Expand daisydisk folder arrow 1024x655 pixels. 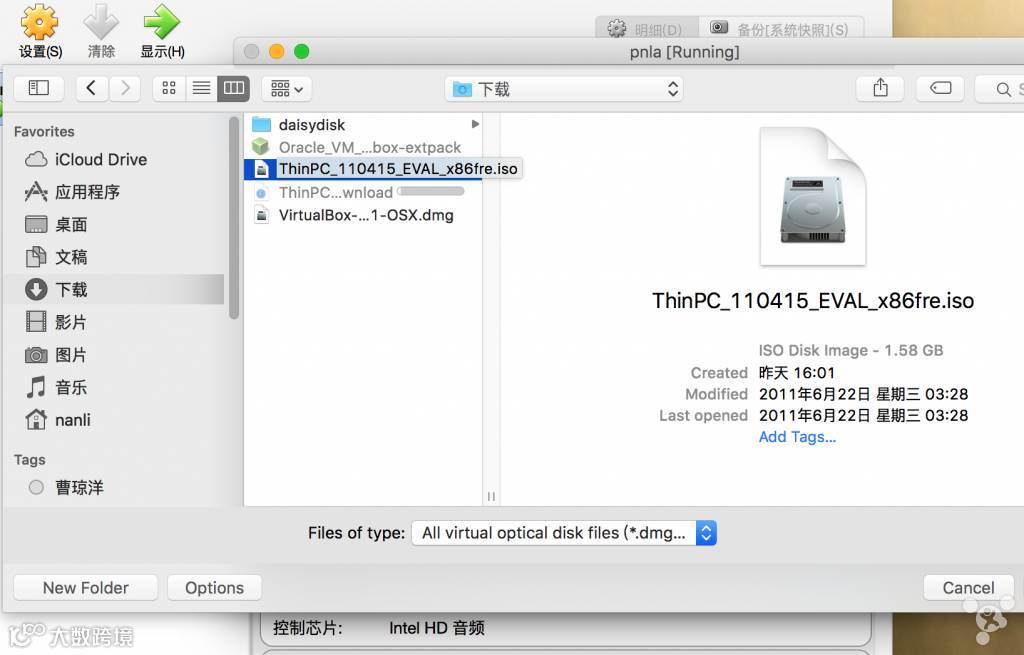[x=475, y=124]
